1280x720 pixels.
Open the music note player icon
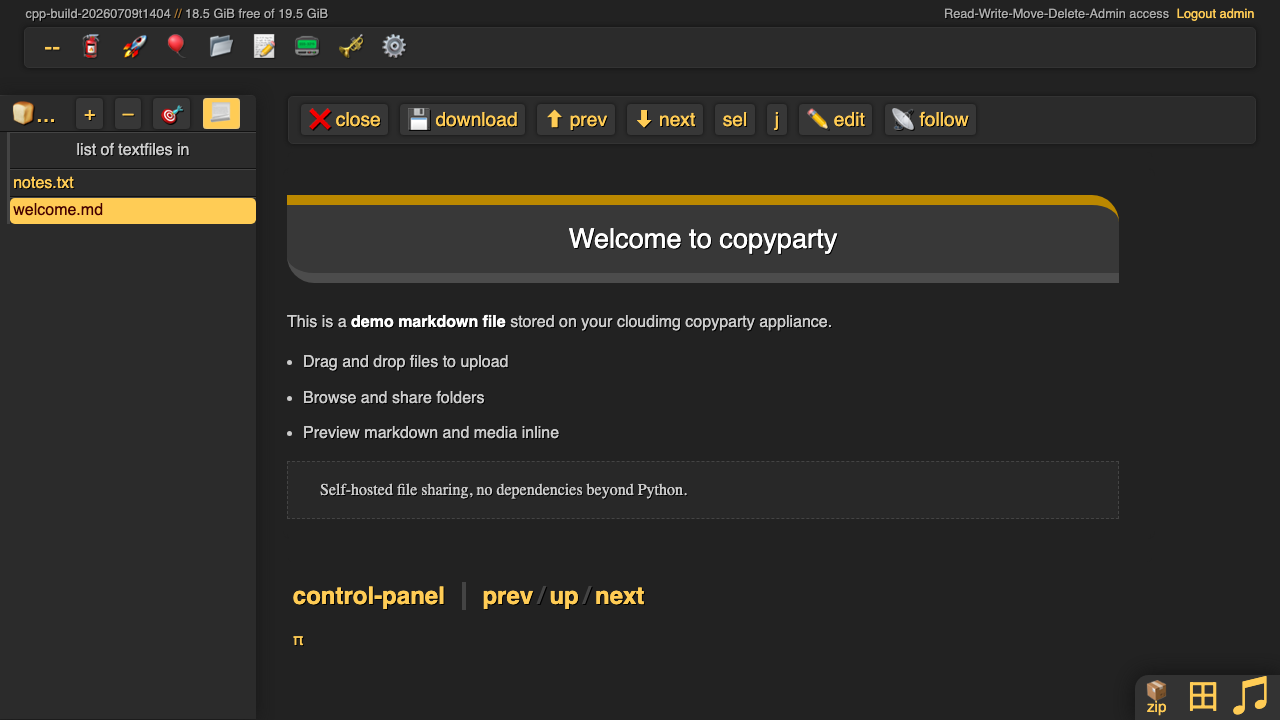tap(1250, 696)
